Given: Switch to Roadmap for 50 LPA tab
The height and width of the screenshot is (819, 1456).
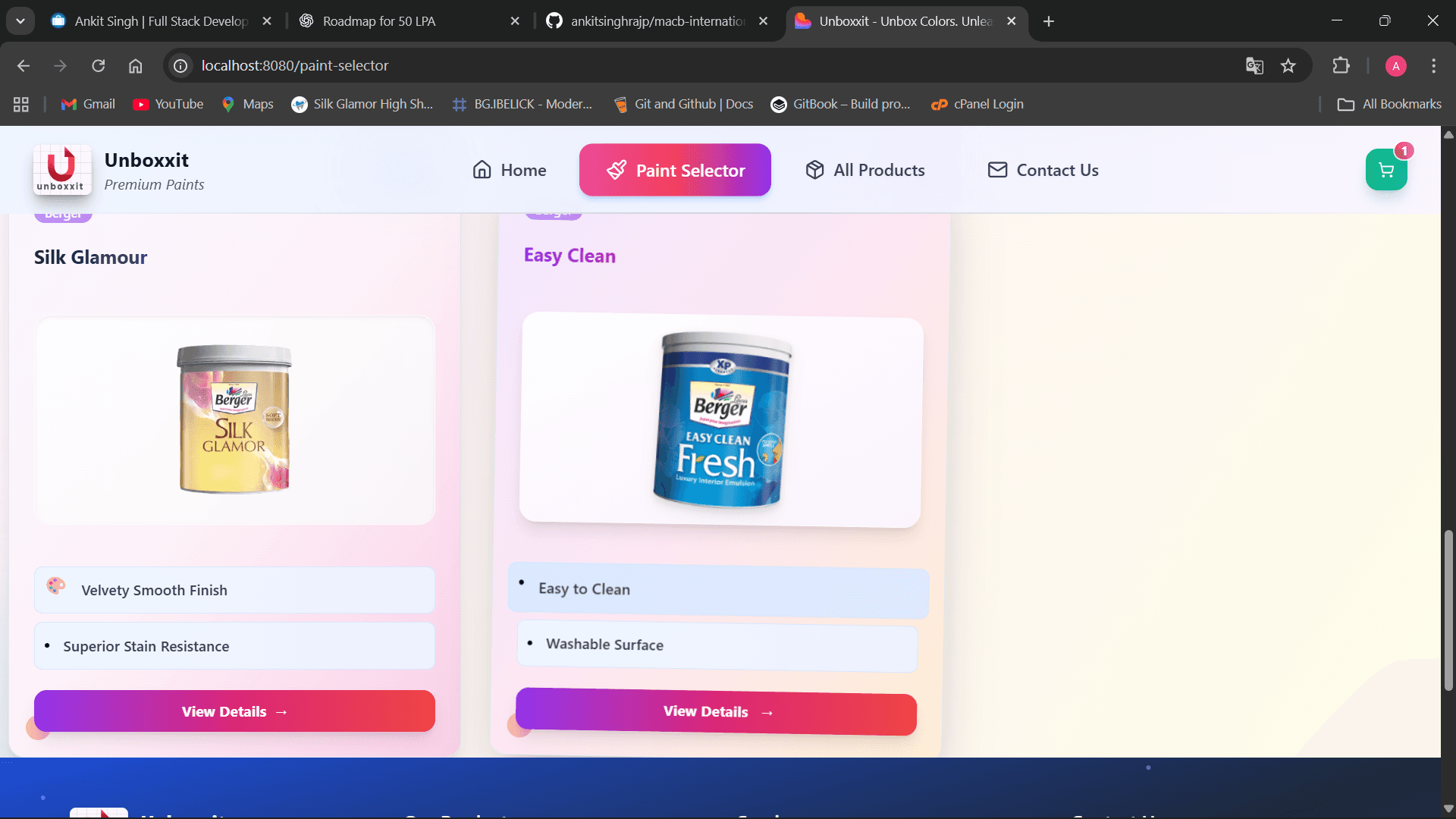Looking at the screenshot, I should click(379, 21).
